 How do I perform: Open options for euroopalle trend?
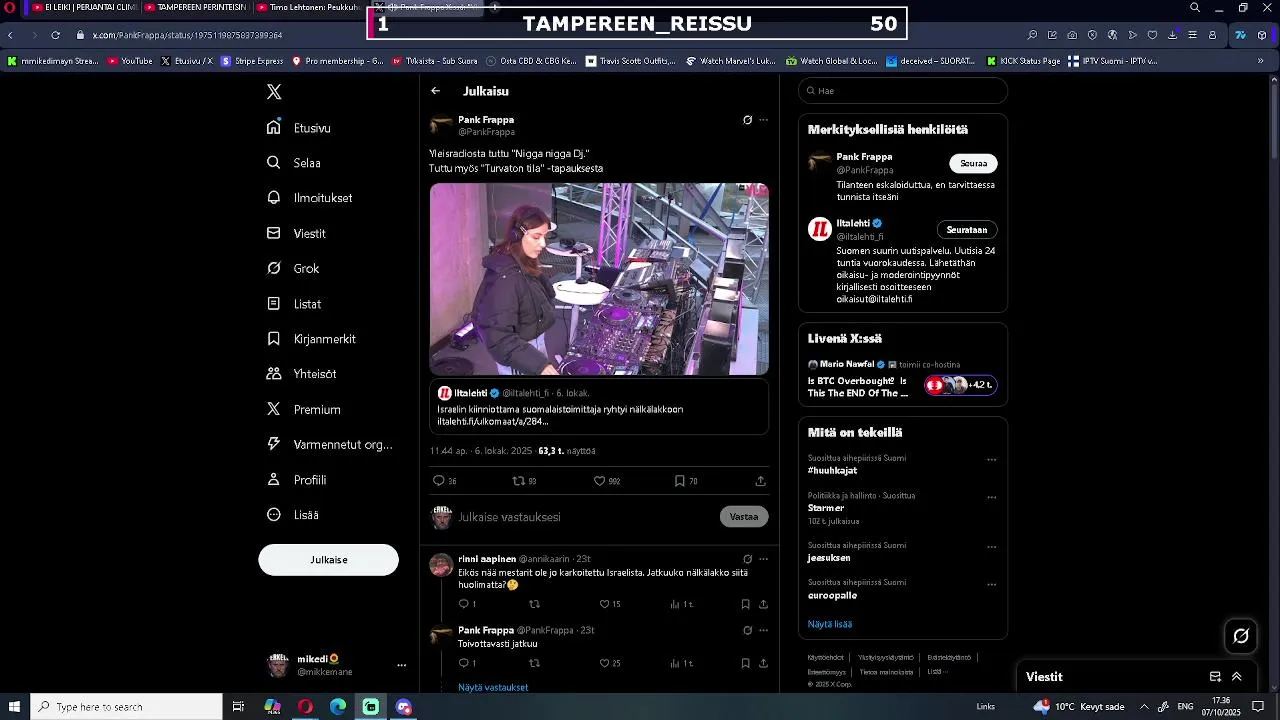coord(992,584)
